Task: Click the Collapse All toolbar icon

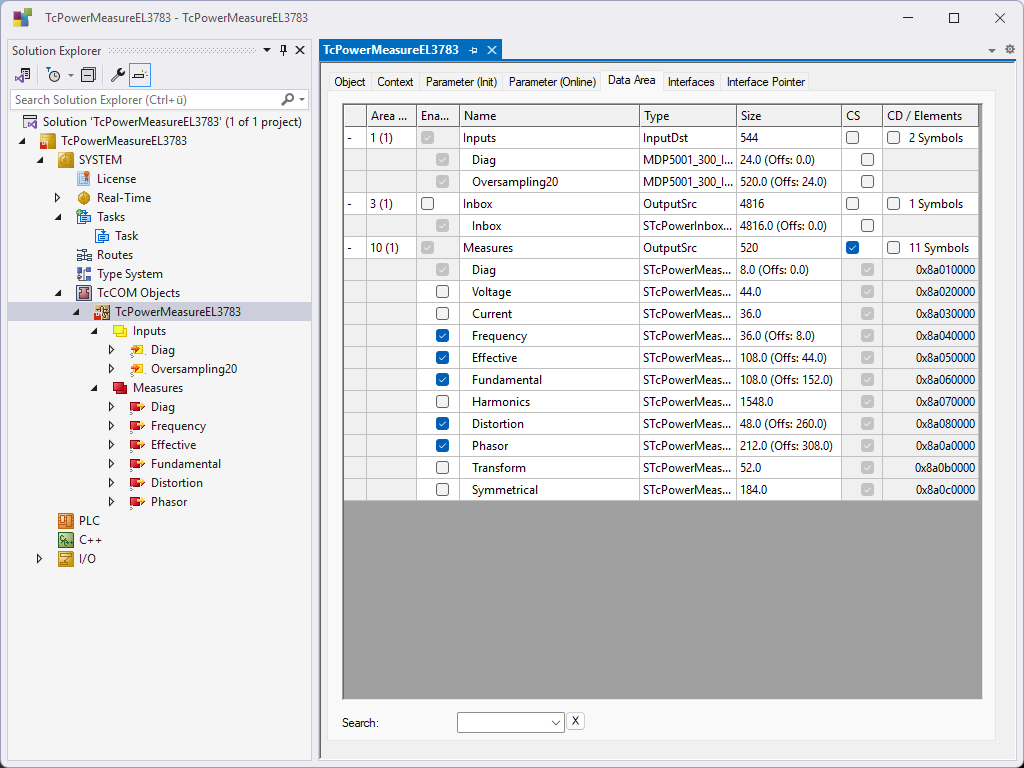Action: (x=88, y=75)
